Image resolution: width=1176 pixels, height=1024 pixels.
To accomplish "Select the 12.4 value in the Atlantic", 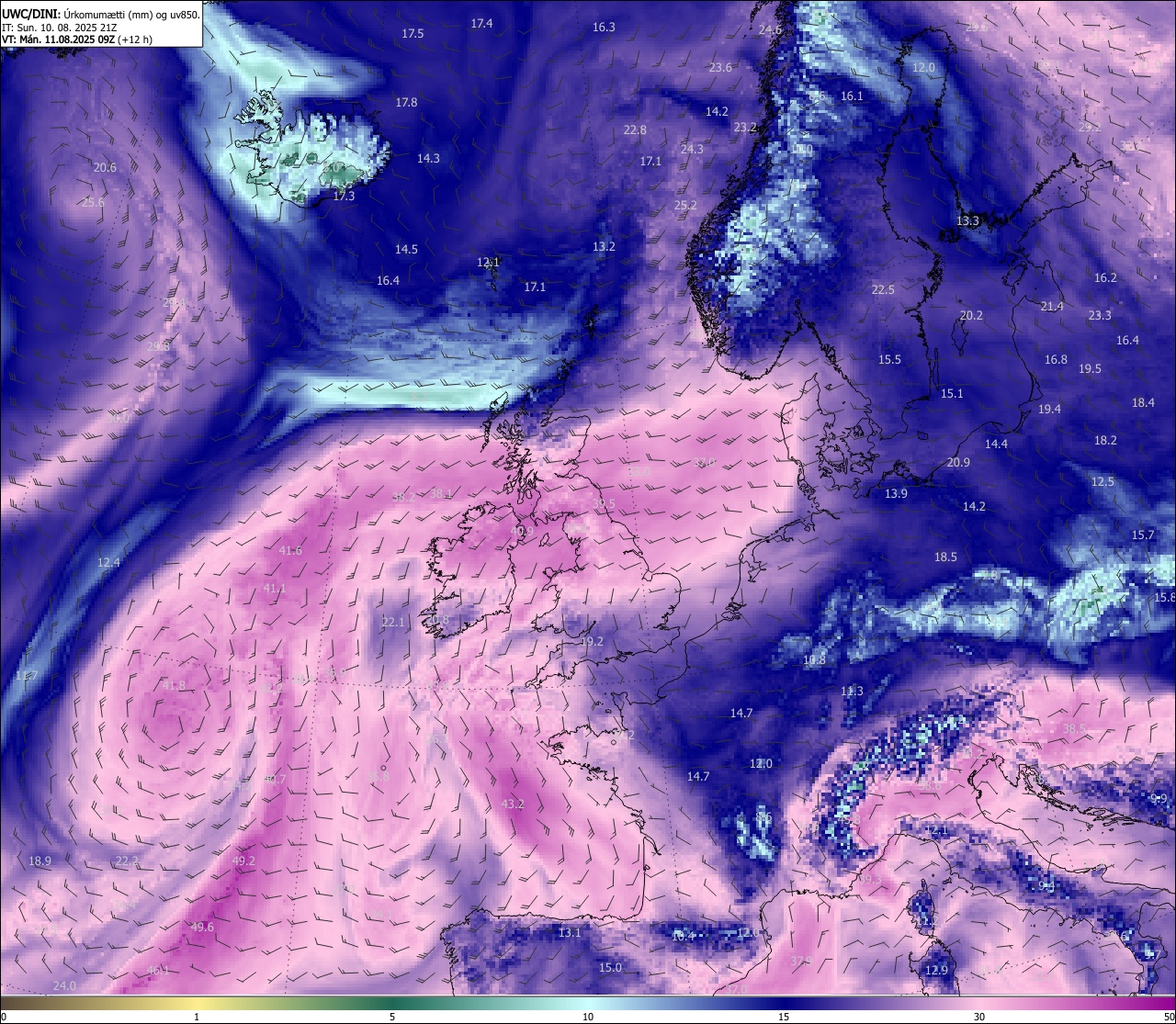I will pos(108,563).
